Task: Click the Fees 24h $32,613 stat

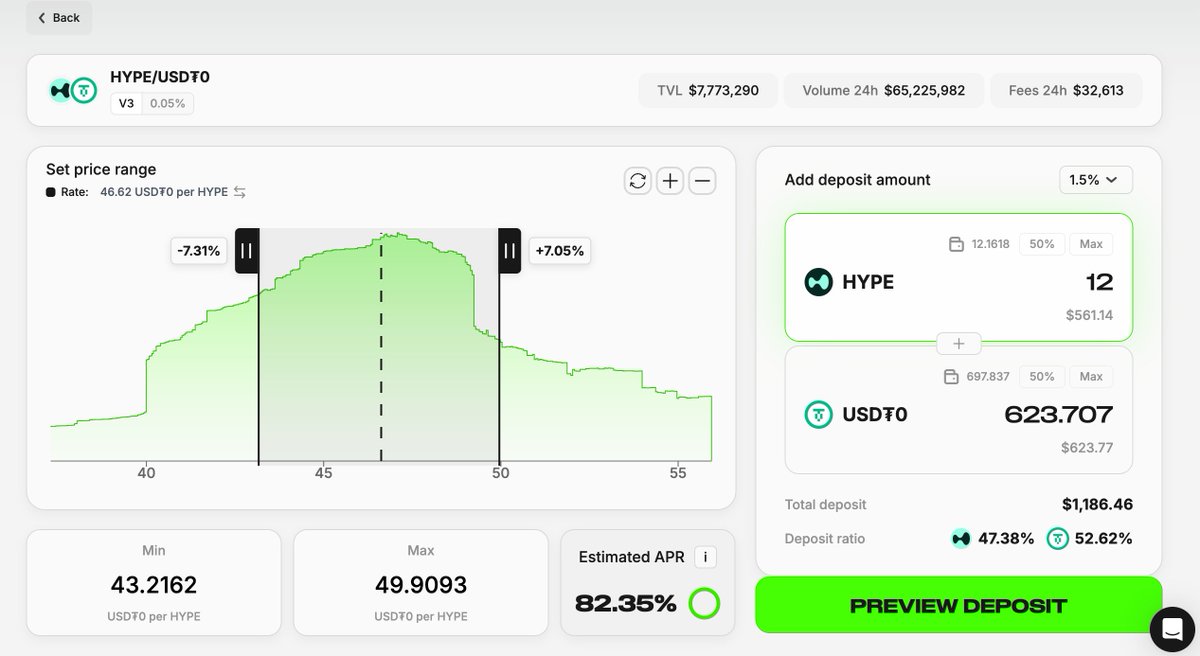Action: [1066, 90]
